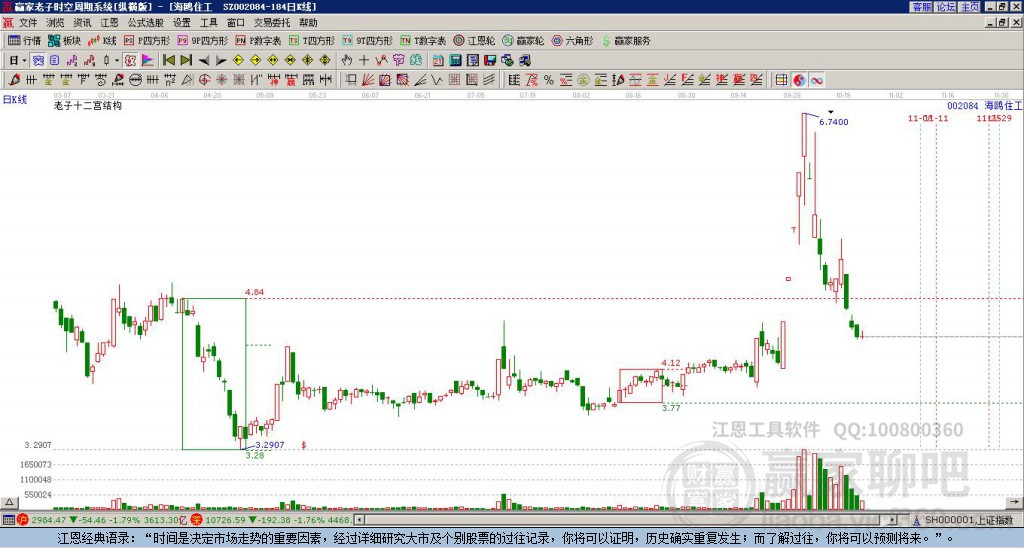Open the 9T四方形 tool

coord(368,40)
